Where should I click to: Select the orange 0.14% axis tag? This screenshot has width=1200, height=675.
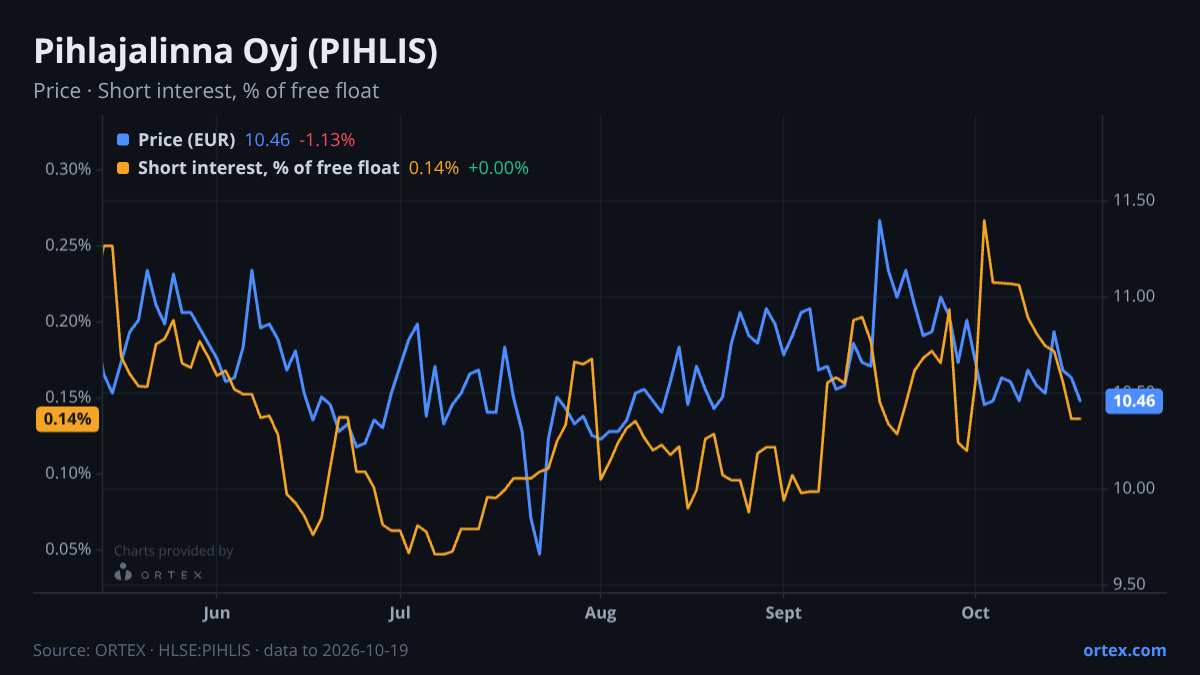[x=68, y=420]
